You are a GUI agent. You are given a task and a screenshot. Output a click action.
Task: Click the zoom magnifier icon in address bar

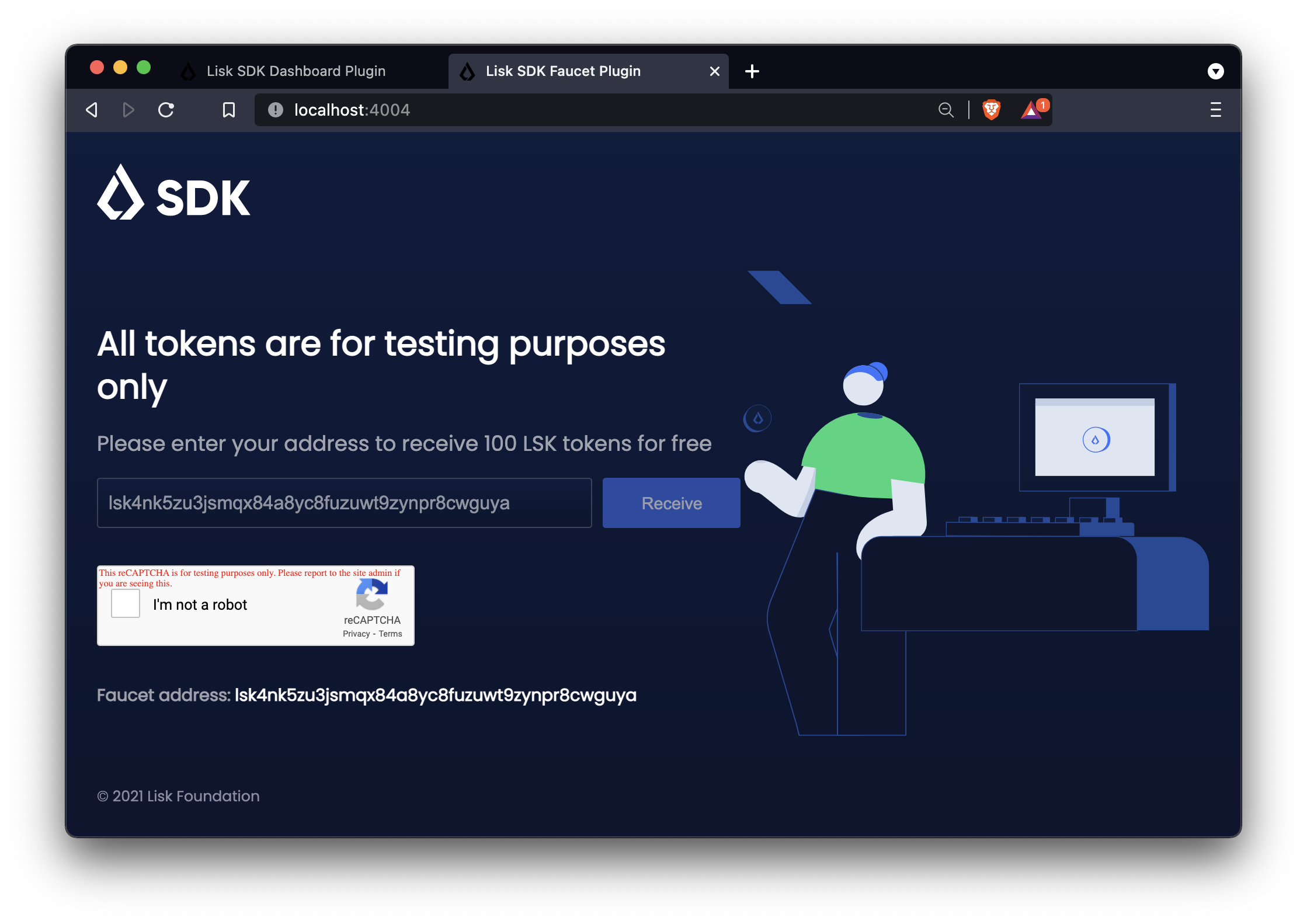[946, 110]
